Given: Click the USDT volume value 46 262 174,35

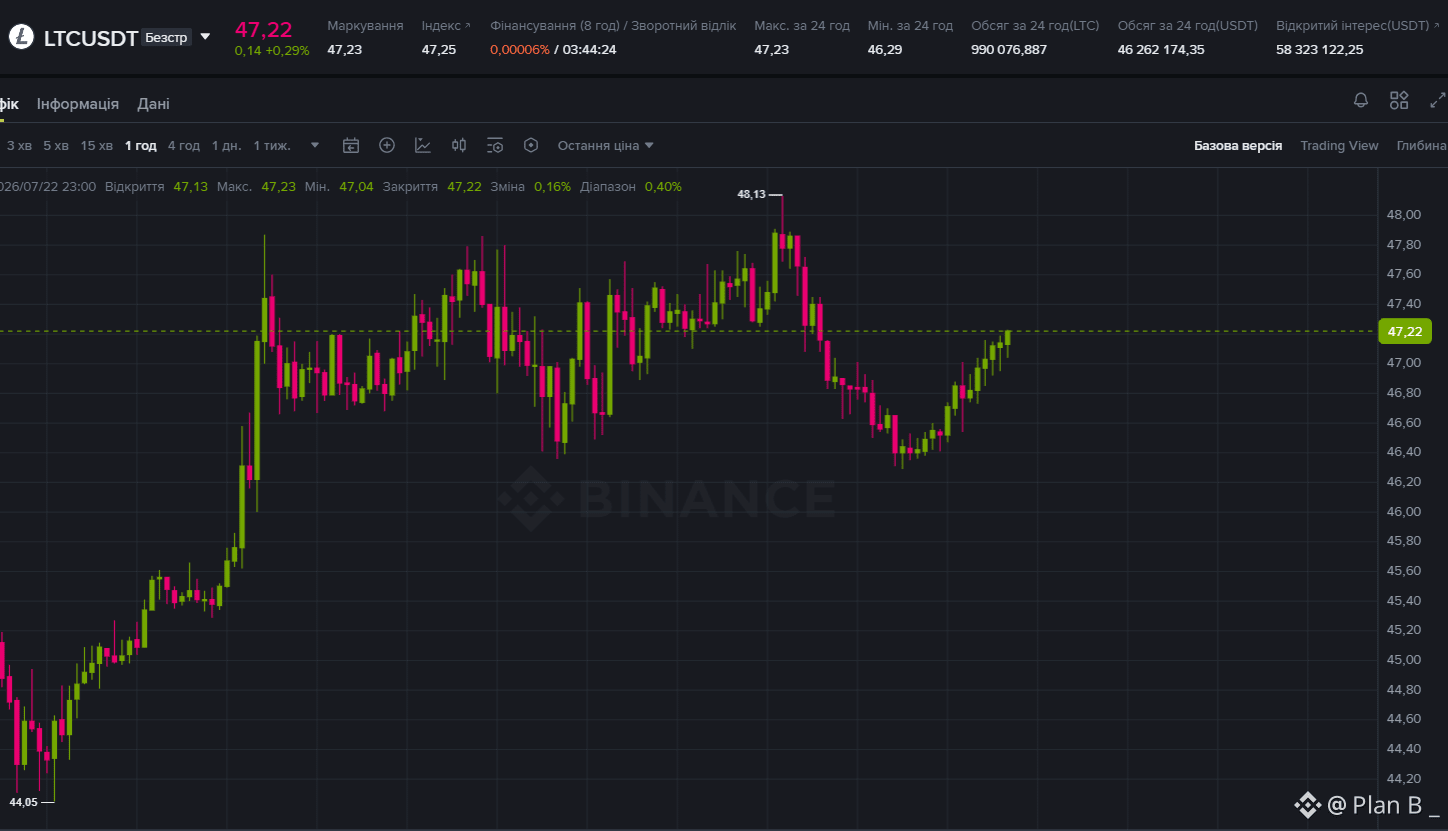Looking at the screenshot, I should [x=1161, y=49].
